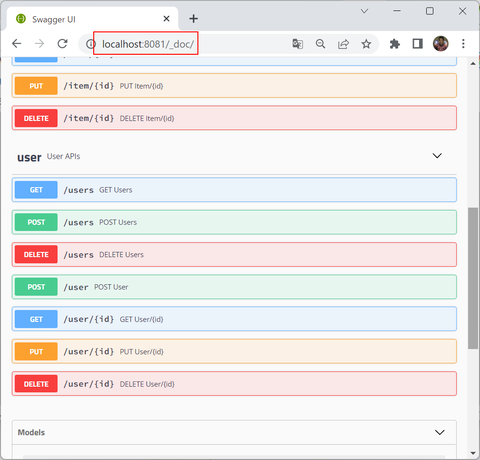Expand the GET /users operation
Image resolution: width=480 pixels, height=460 pixels.
click(234, 190)
